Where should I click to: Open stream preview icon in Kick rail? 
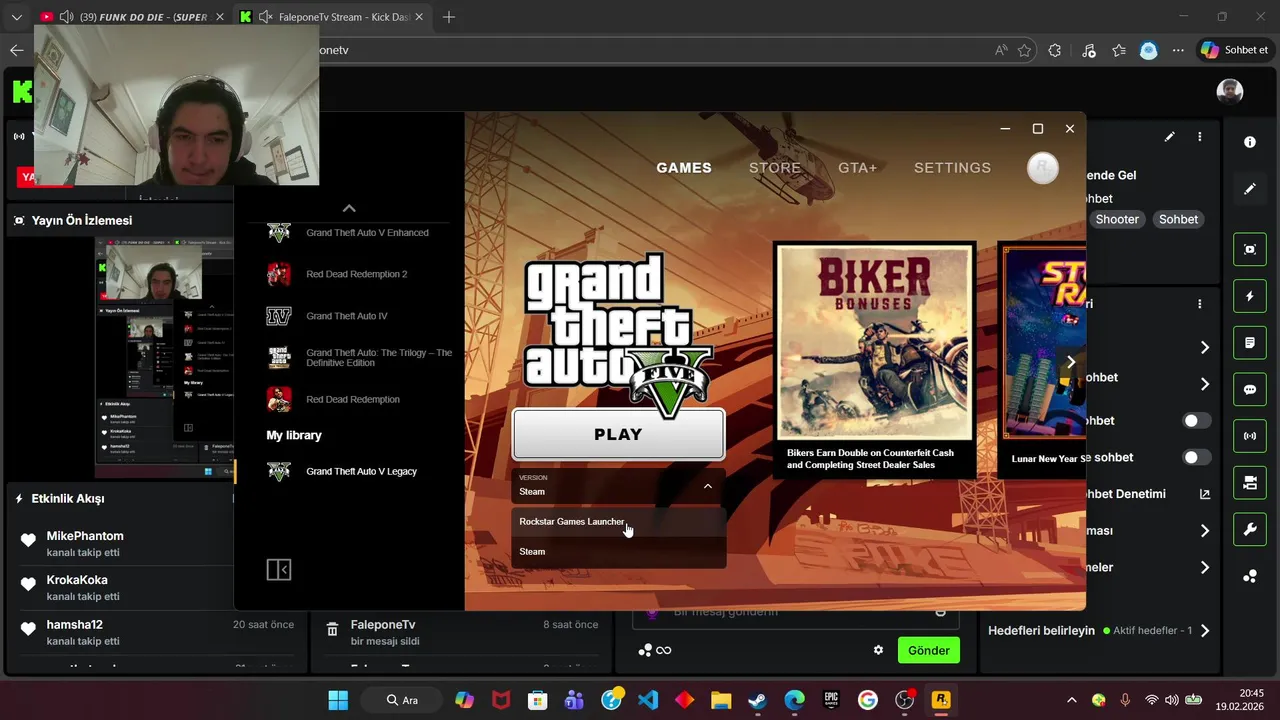(x=1250, y=249)
